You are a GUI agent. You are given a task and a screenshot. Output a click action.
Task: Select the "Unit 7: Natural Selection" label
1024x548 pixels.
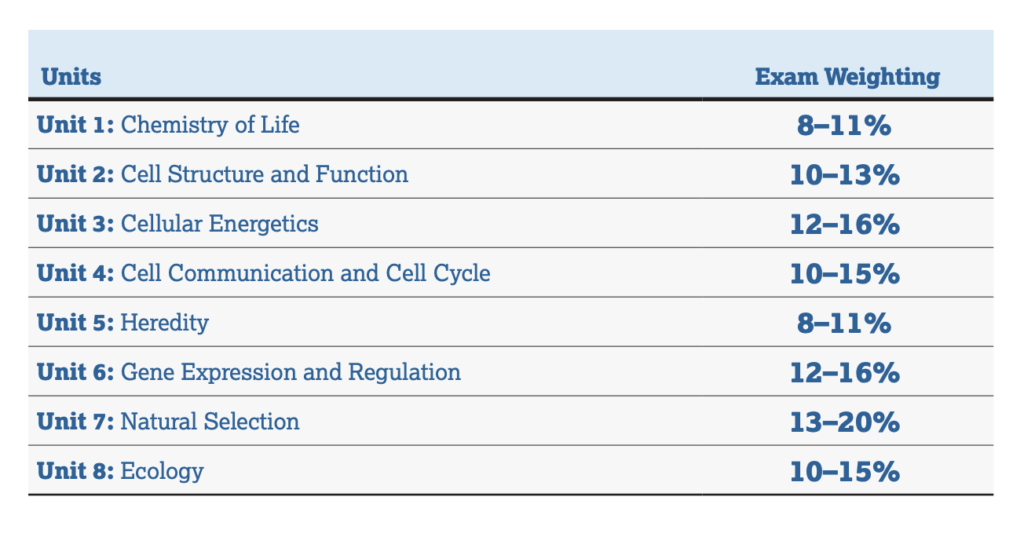click(168, 421)
